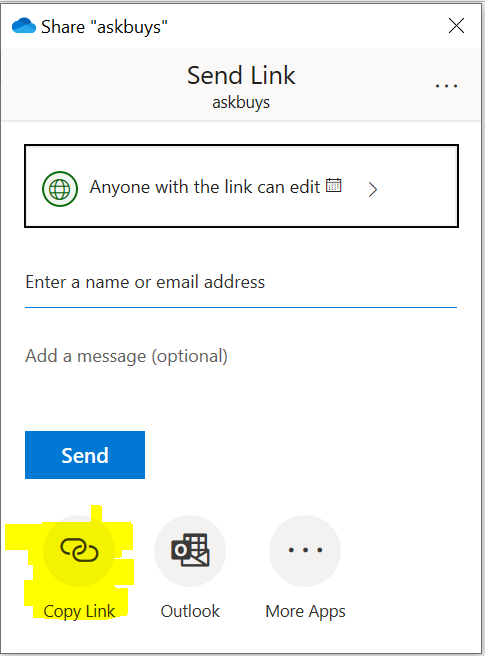485x656 pixels.
Task: Click the calendar expiration icon after "edit"
Action: [334, 185]
